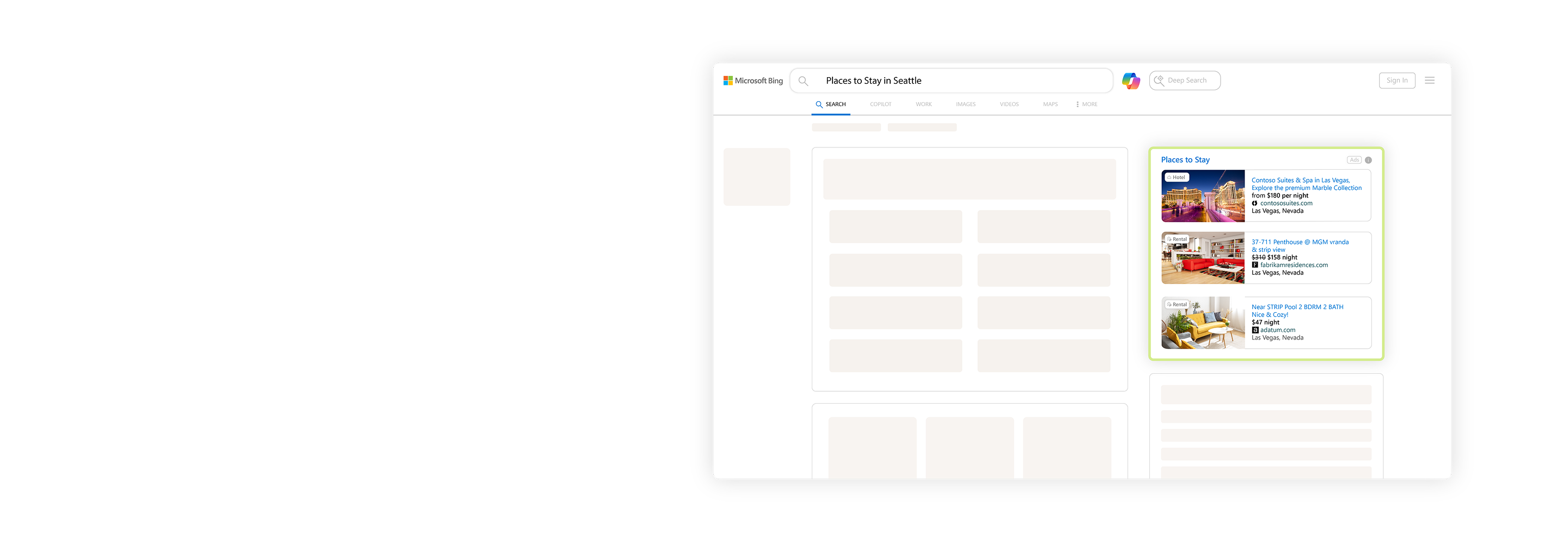Click the magnifying glass search icon
The width and height of the screenshot is (1568, 544).
click(803, 81)
